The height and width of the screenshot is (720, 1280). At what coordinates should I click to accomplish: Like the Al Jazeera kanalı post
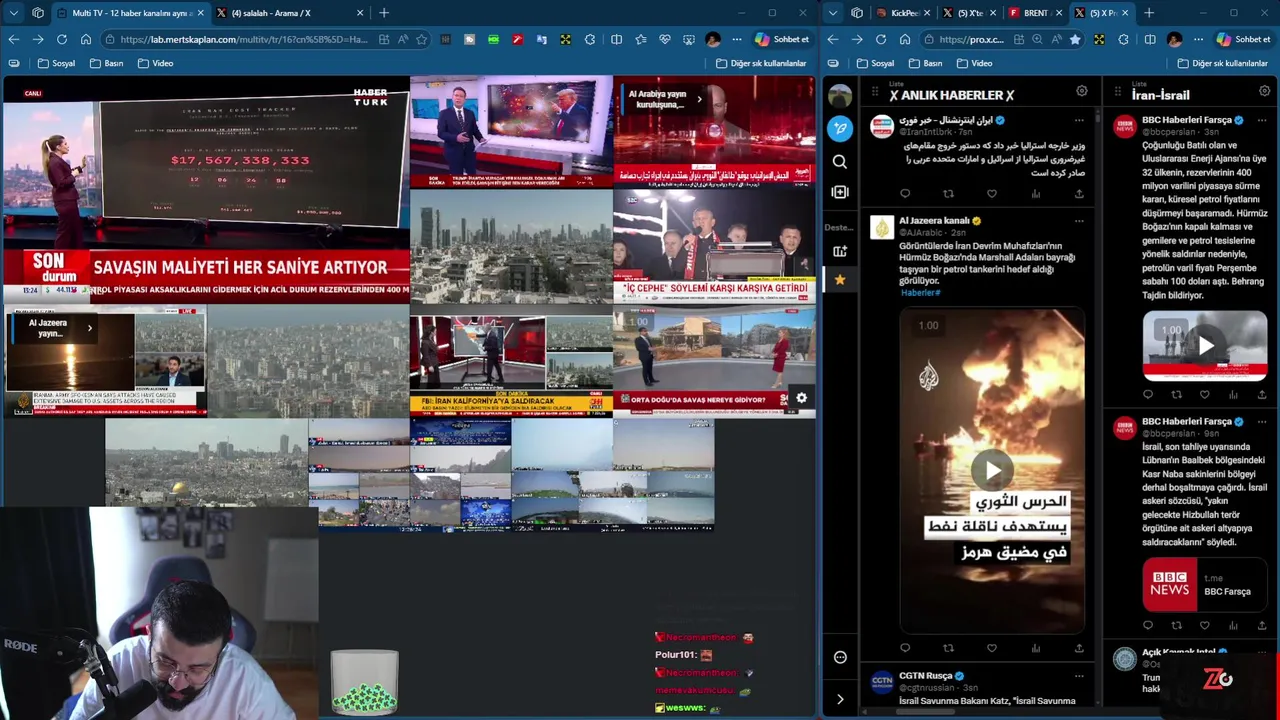[x=991, y=648]
